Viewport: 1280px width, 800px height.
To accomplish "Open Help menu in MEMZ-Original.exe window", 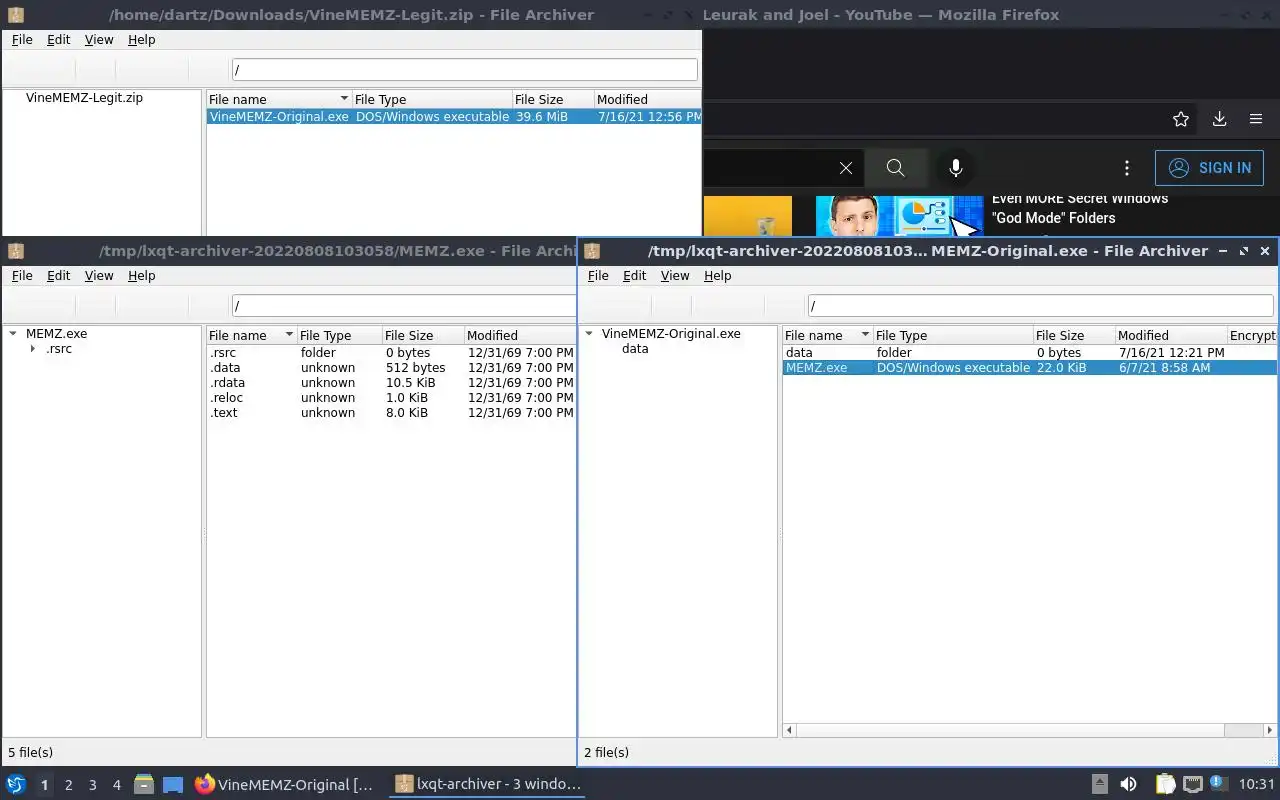I will [718, 276].
